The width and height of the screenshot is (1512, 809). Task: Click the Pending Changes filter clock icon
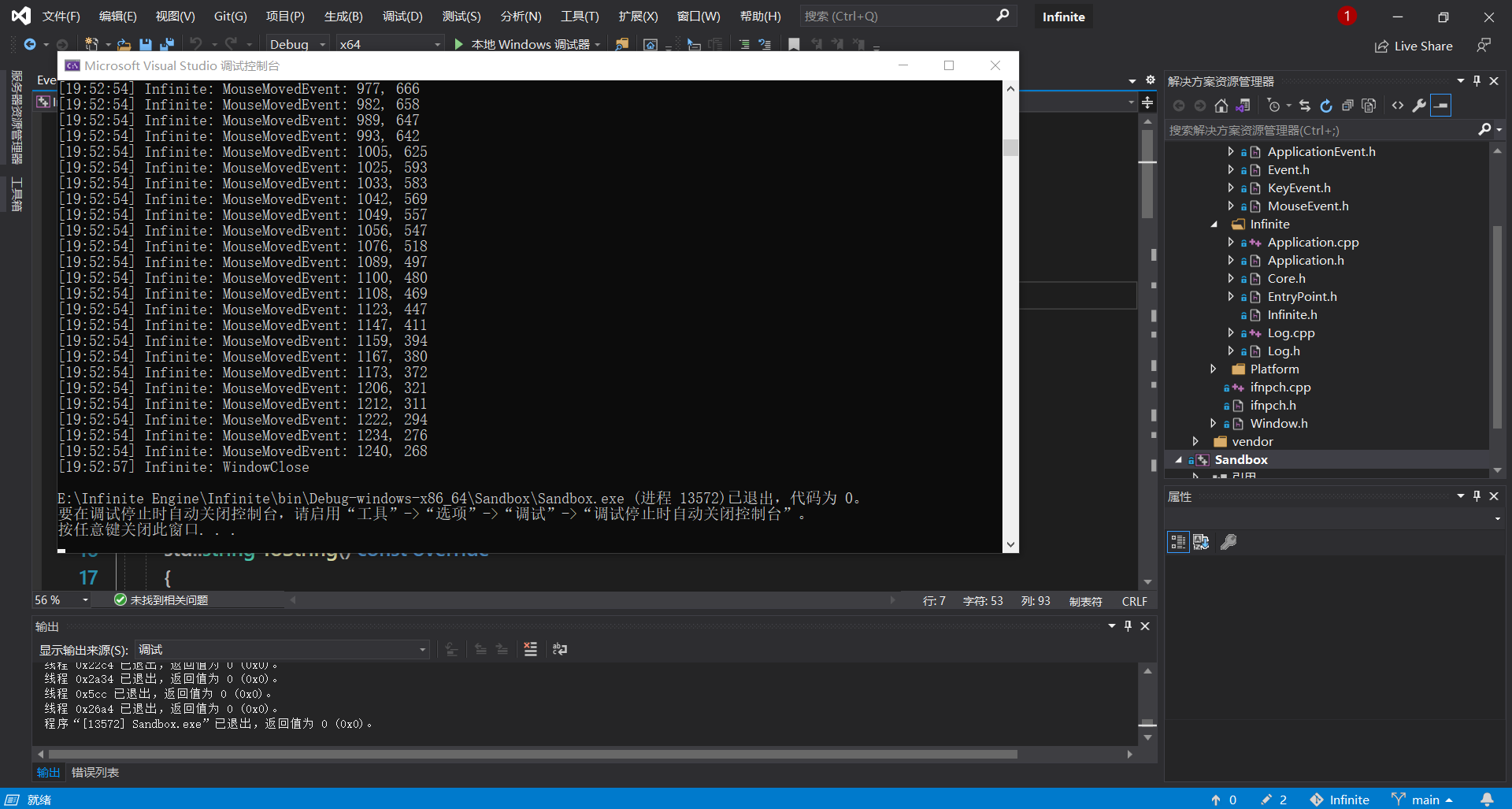[x=1273, y=106]
